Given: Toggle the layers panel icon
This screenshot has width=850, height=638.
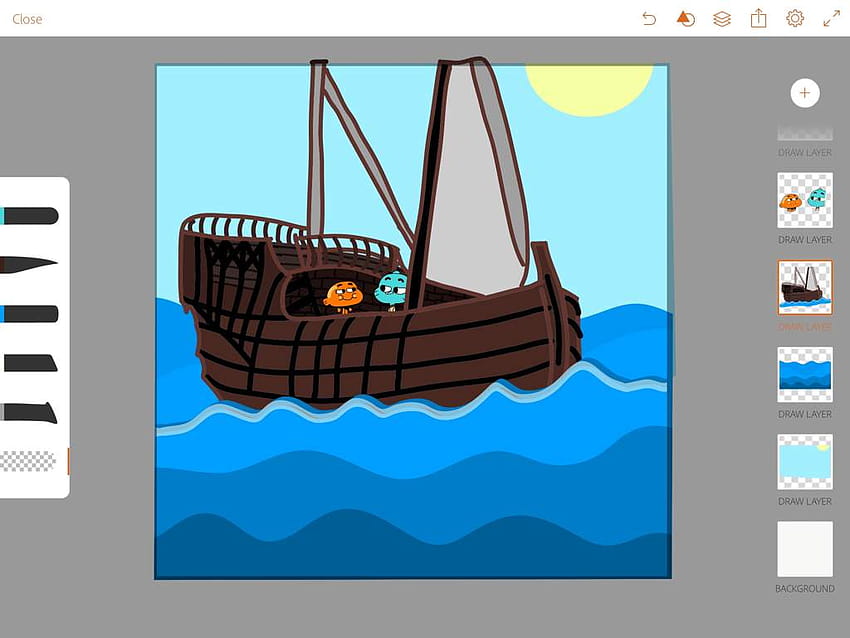Looking at the screenshot, I should coord(722,19).
